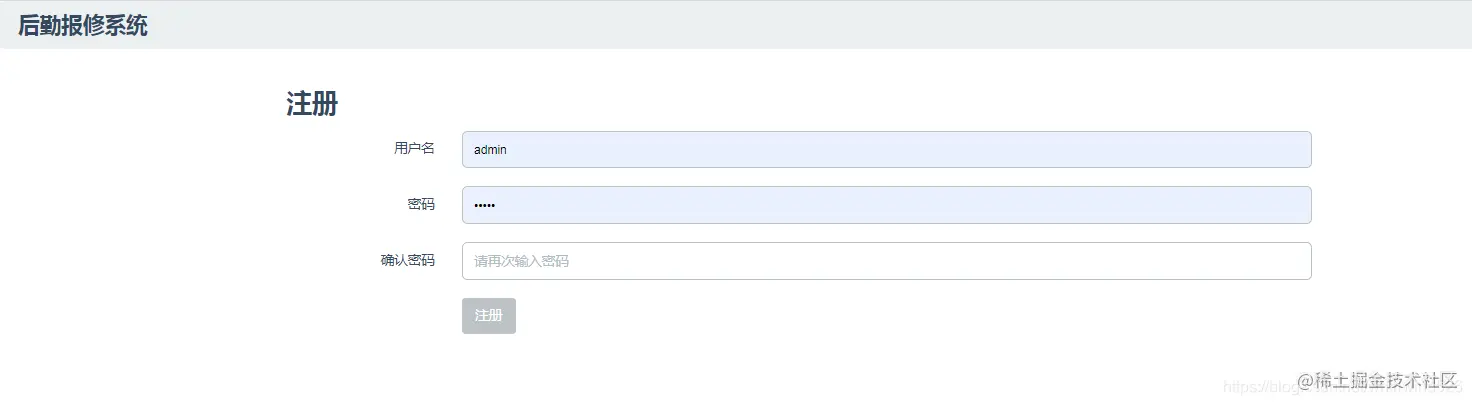Focus the 用户名 input containing admin
The height and width of the screenshot is (405, 1472).
tap(886, 149)
